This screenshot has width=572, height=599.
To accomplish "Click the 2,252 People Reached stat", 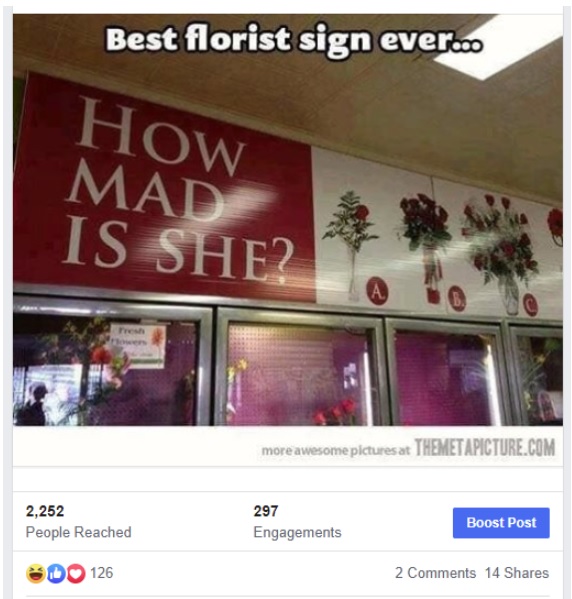I will point(78,521).
